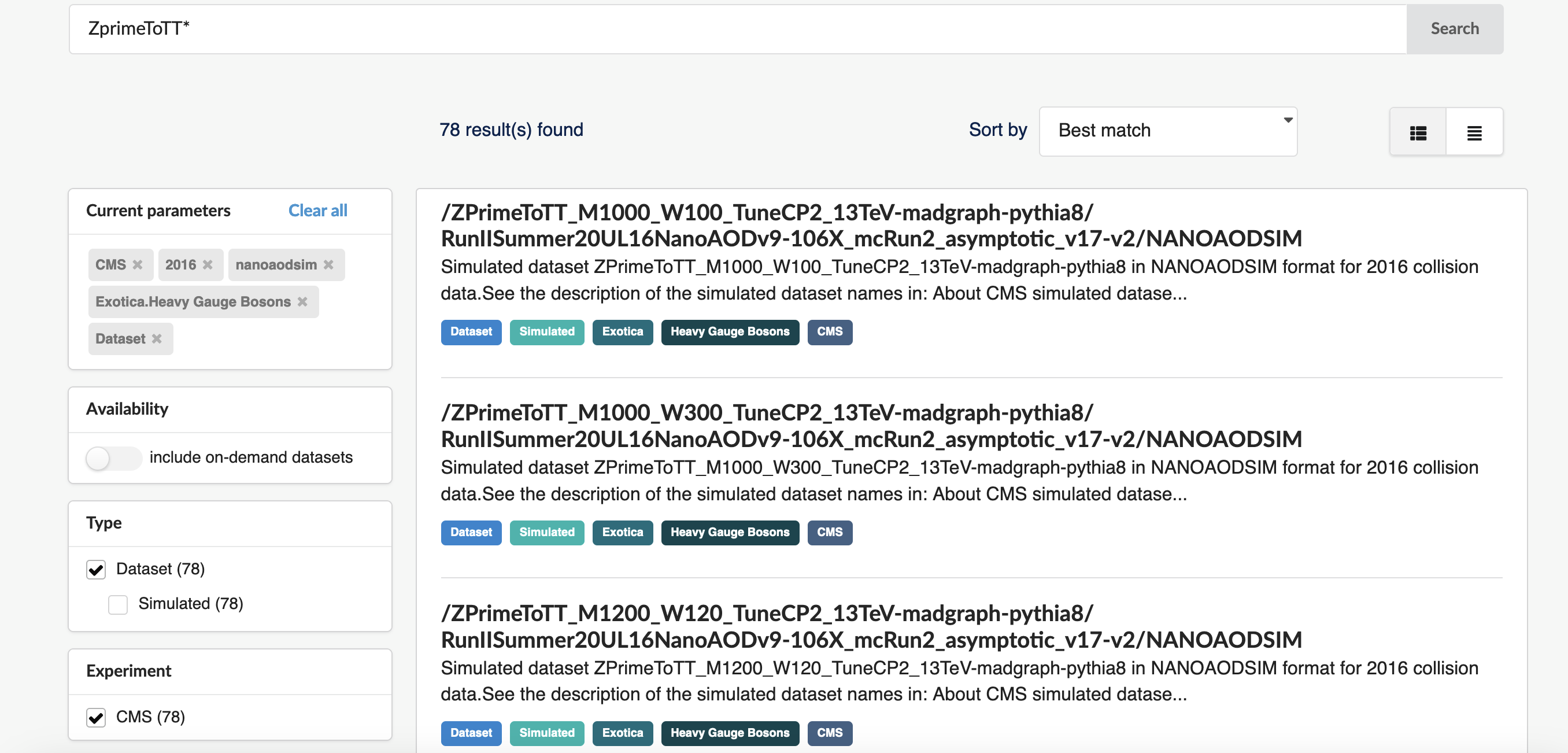Image resolution: width=1568 pixels, height=753 pixels.
Task: Uncheck the CMS (78) experiment checkbox
Action: [x=96, y=717]
